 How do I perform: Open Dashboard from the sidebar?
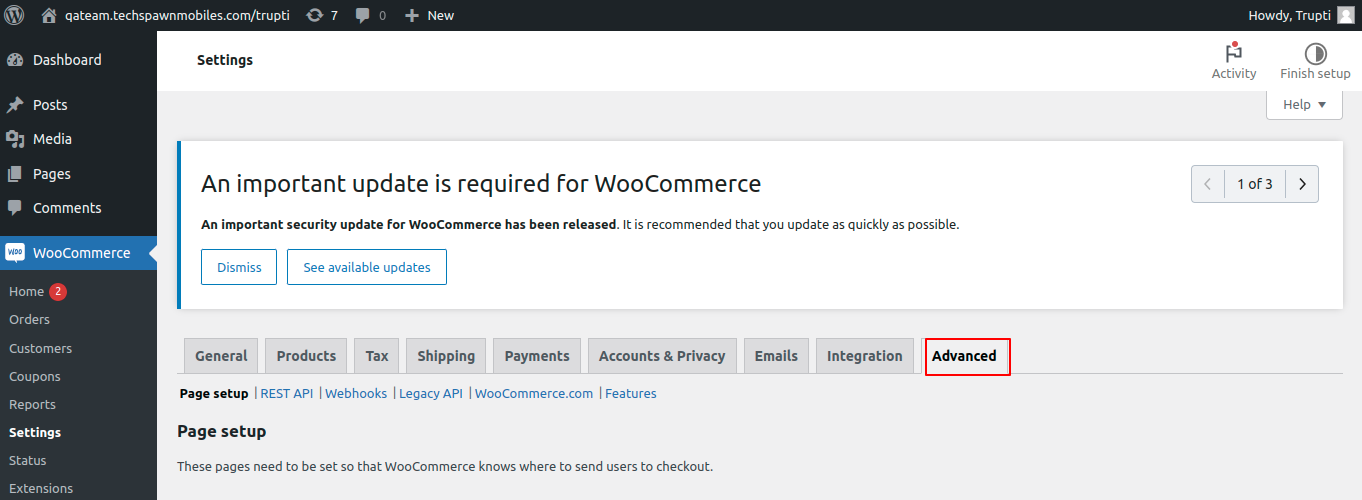point(66,60)
